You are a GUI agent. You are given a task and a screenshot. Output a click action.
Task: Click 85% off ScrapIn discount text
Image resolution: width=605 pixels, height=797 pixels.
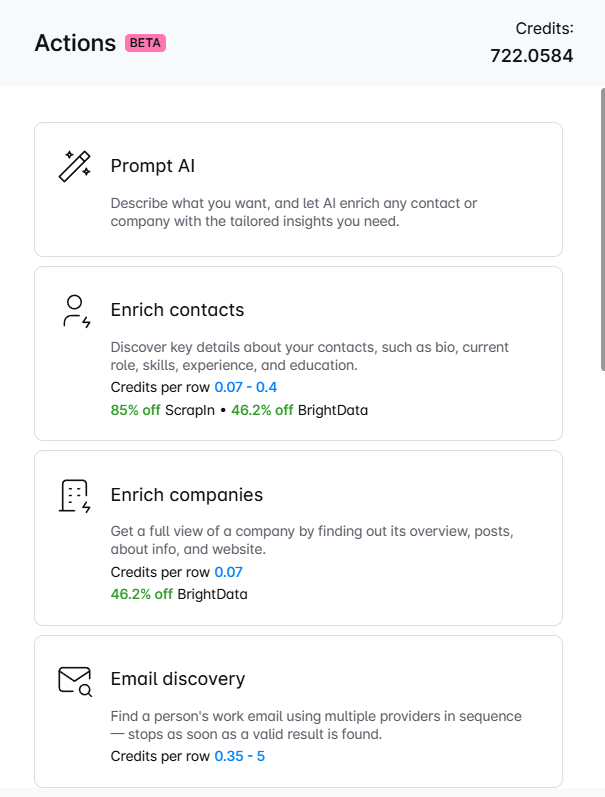click(x=163, y=410)
